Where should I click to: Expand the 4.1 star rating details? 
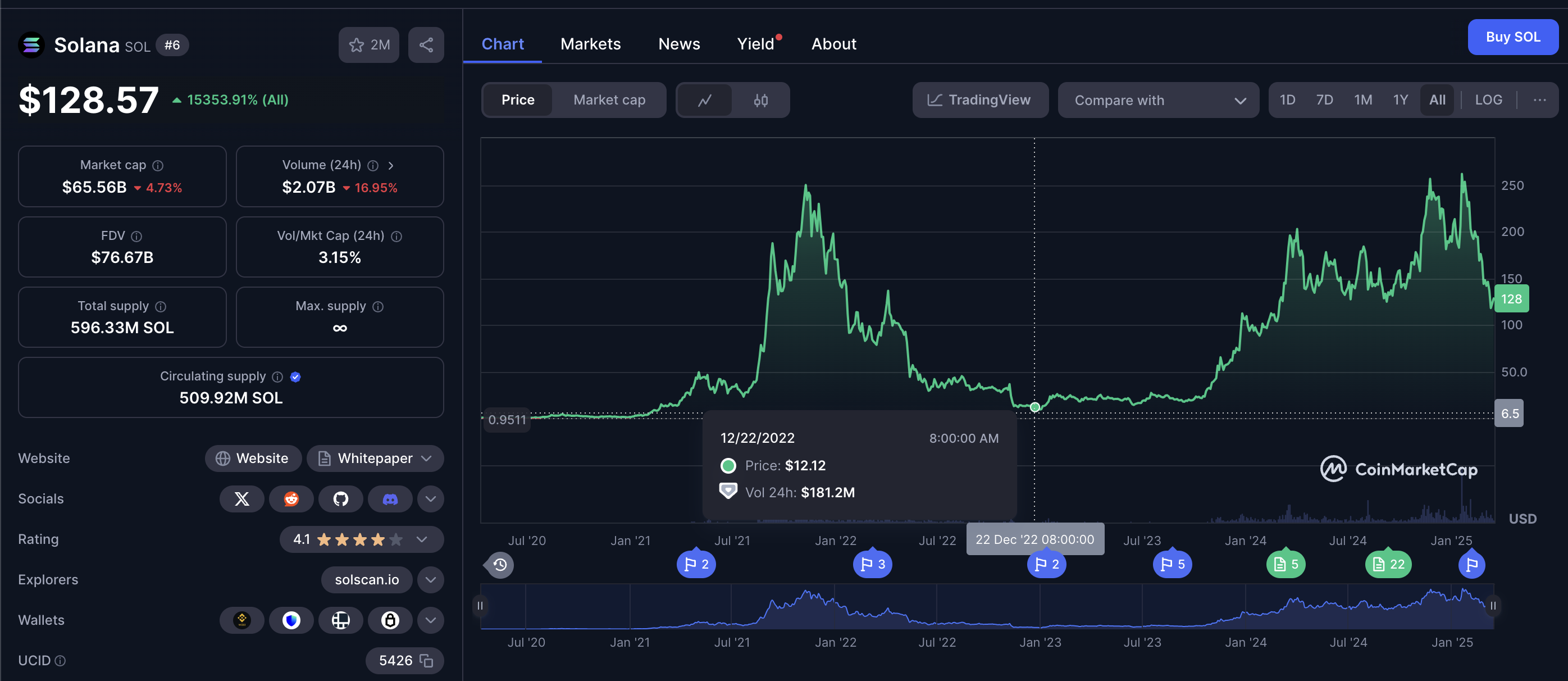(x=422, y=539)
